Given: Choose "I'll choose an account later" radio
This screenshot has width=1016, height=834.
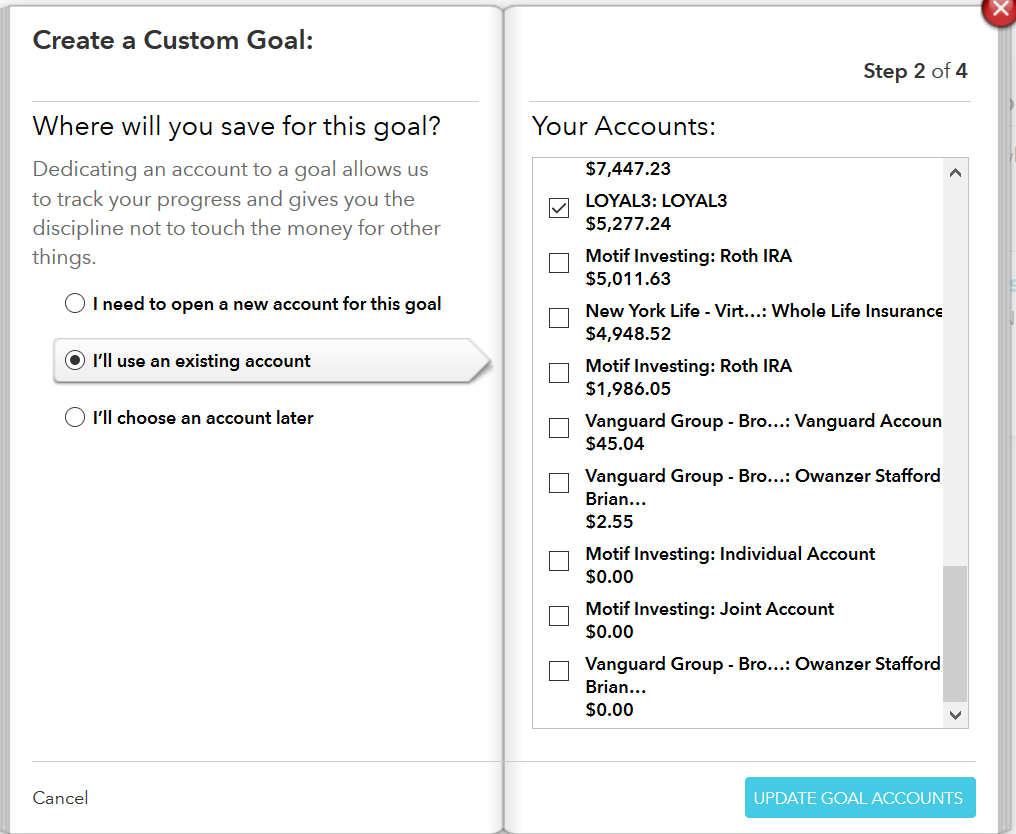Looking at the screenshot, I should point(75,418).
